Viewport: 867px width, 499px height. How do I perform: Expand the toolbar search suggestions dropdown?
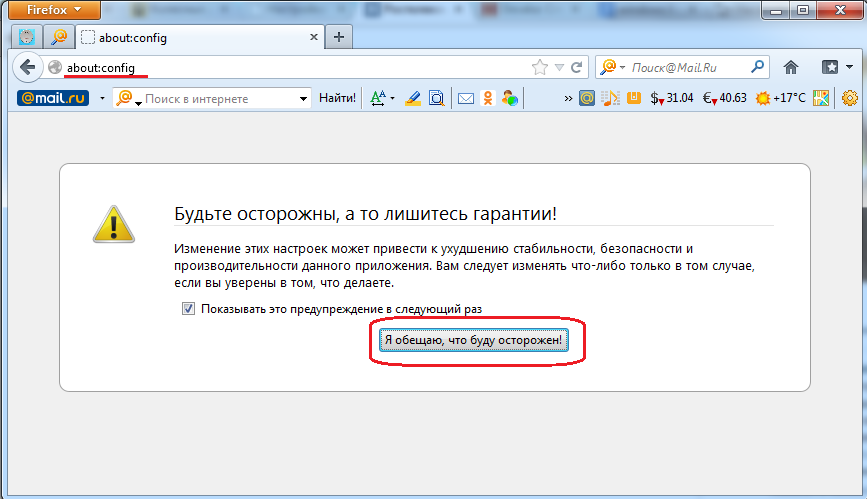[303, 99]
